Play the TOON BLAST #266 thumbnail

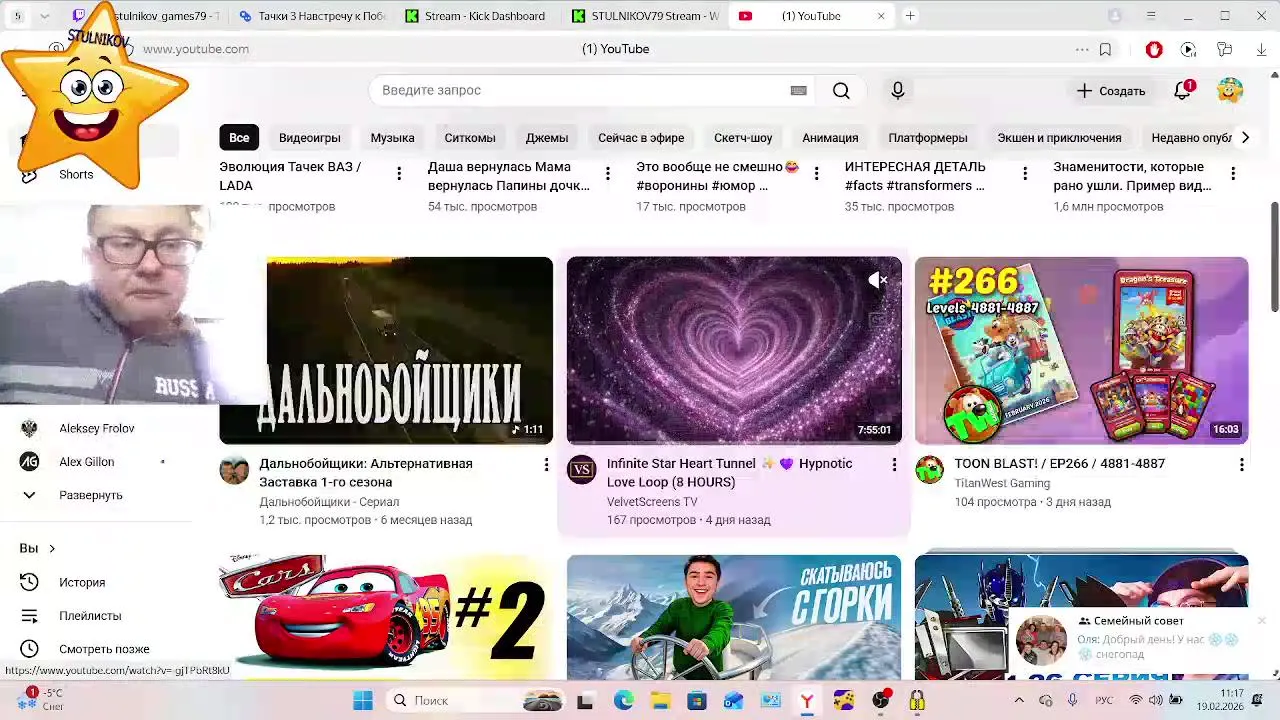tap(1081, 350)
